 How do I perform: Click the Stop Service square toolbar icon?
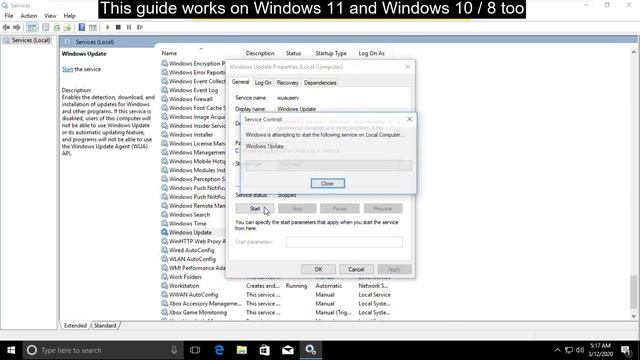pyautogui.click(x=118, y=27)
